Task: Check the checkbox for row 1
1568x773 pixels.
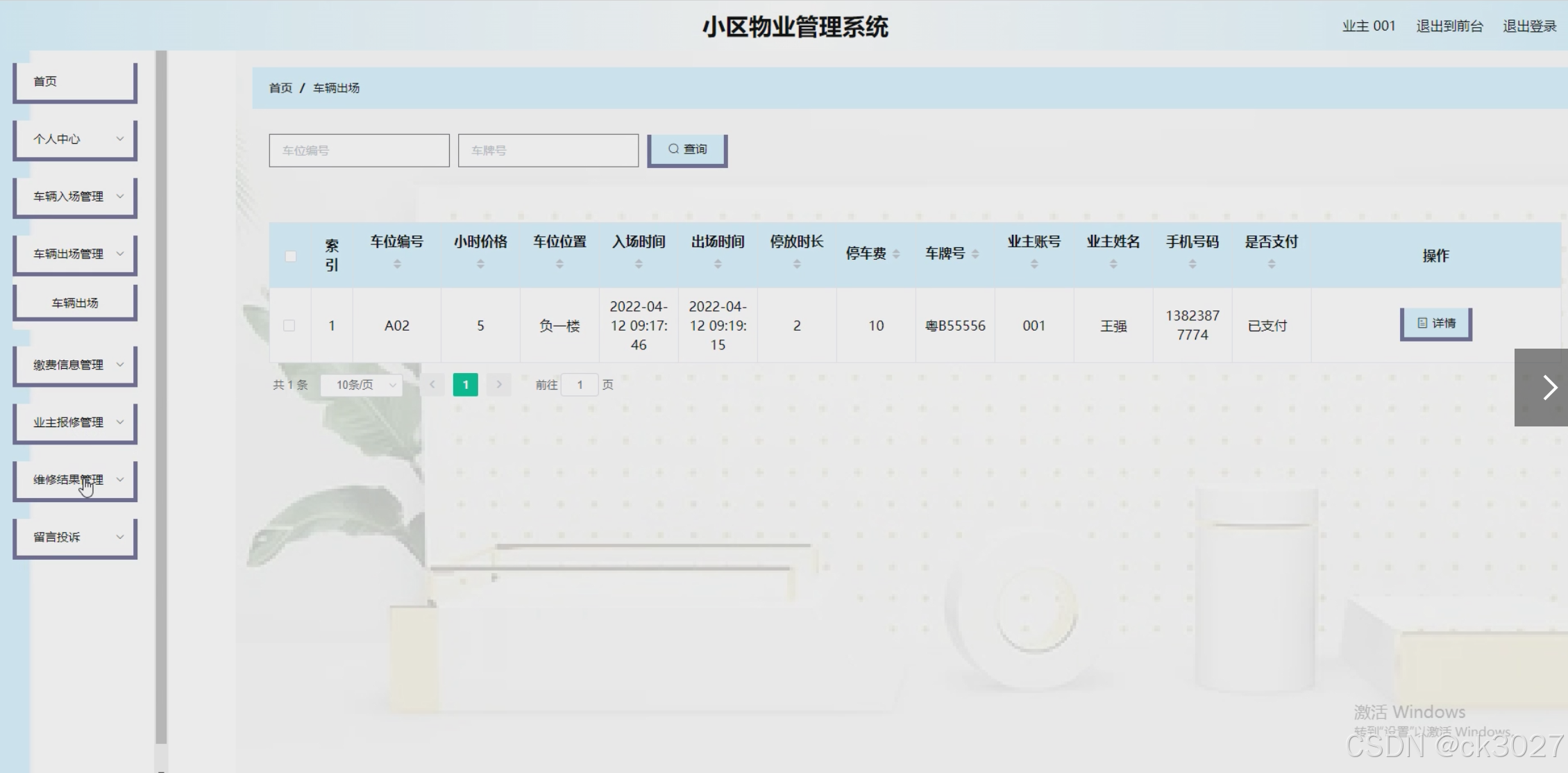Action: click(289, 326)
